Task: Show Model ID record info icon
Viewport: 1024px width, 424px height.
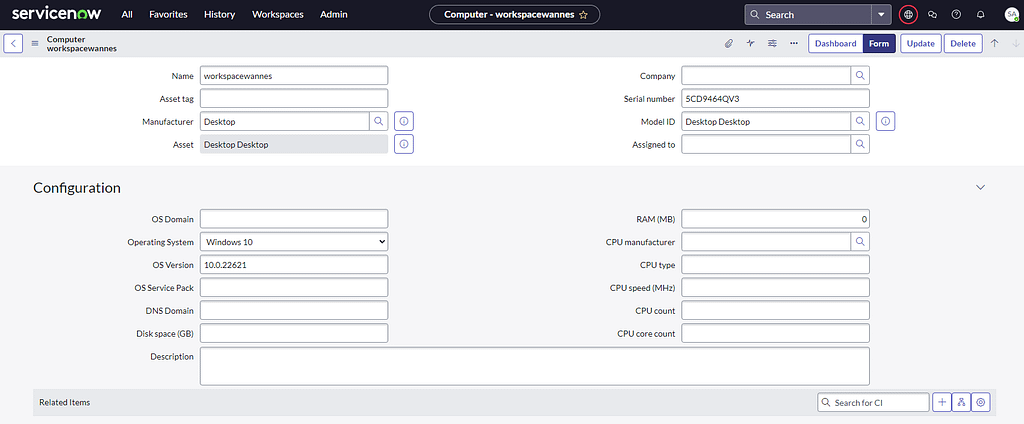Action: pos(886,121)
